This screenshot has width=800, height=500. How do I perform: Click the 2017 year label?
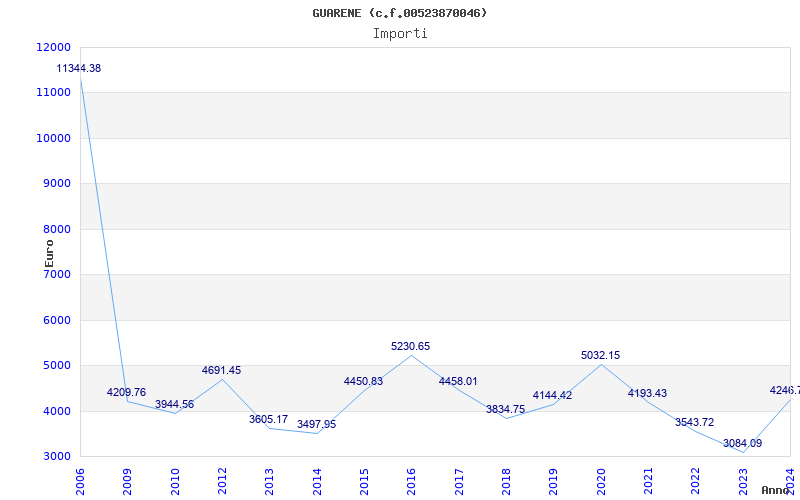tap(459, 482)
